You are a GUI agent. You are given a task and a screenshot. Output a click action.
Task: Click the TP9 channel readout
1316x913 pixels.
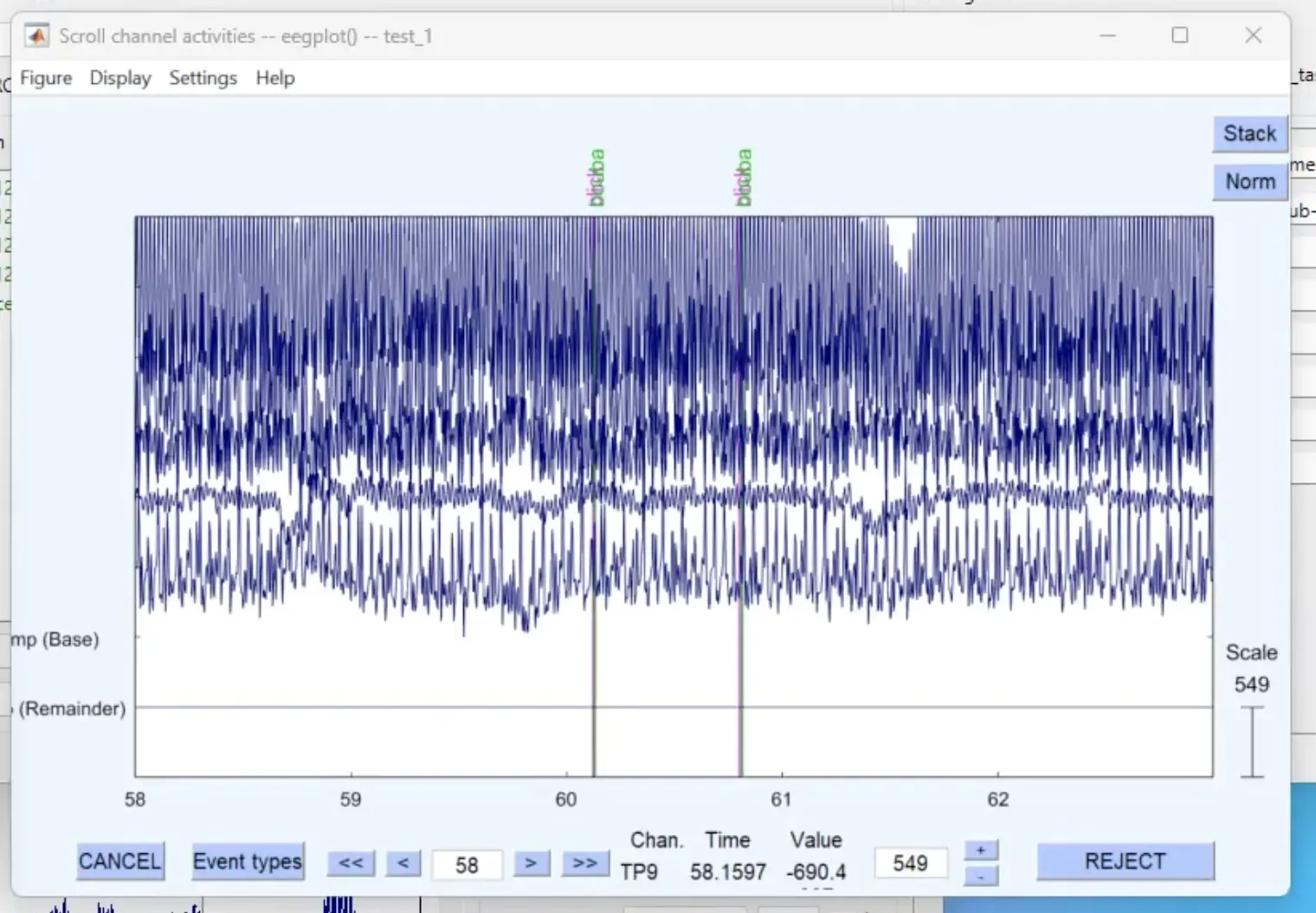pos(639,871)
